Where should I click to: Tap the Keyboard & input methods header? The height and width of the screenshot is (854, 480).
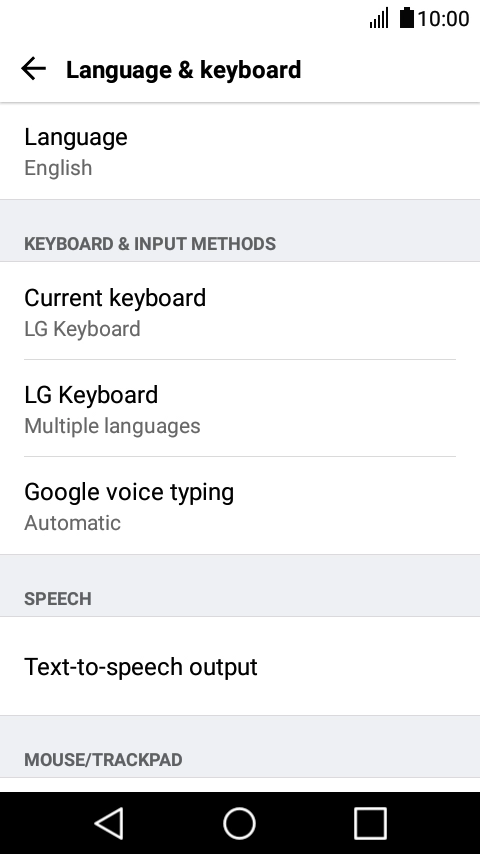pos(150,243)
